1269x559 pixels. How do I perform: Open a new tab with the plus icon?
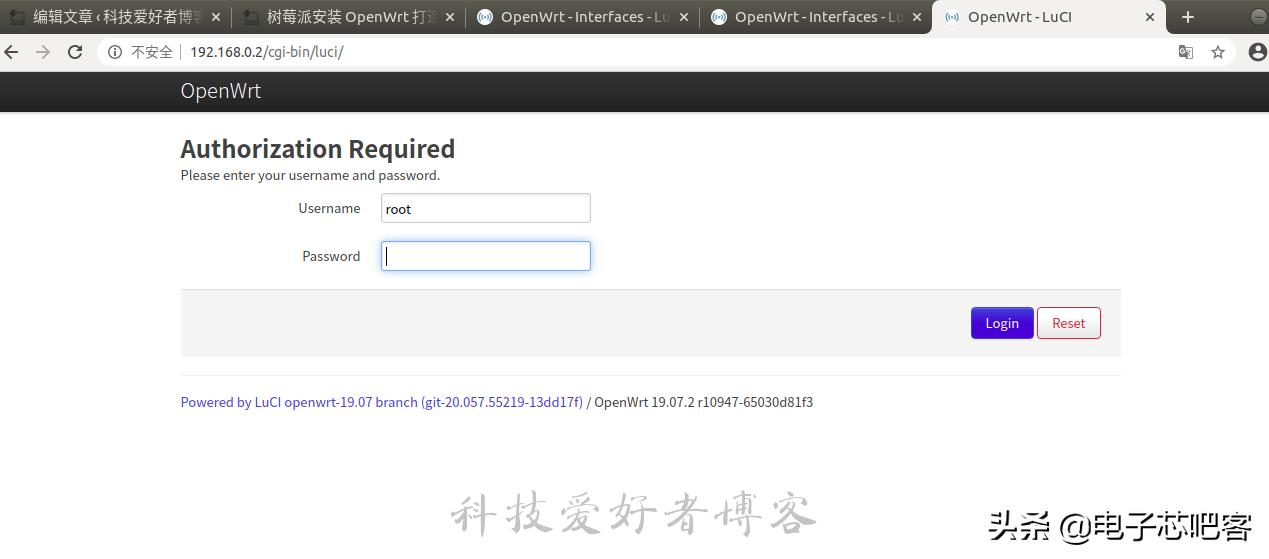coord(1188,17)
